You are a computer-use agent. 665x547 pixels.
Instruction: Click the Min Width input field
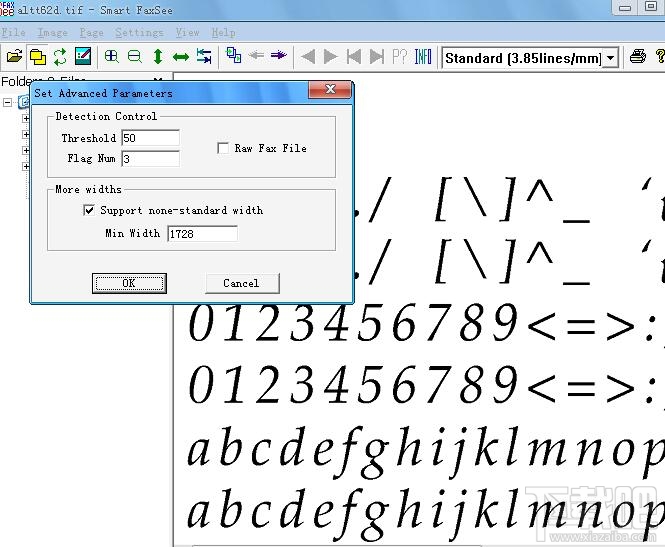pyautogui.click(x=202, y=234)
